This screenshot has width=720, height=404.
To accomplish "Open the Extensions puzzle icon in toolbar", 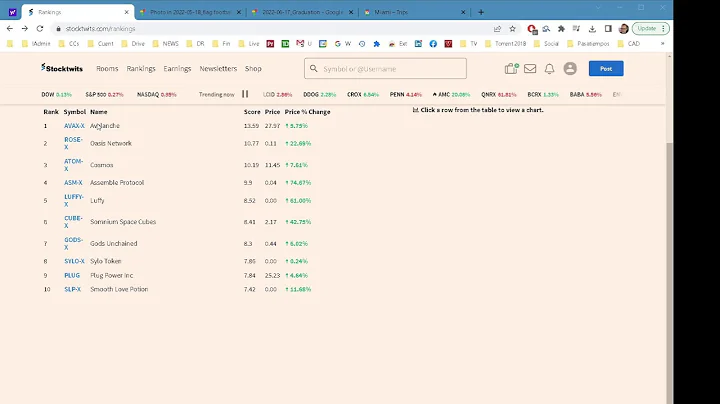I will pos(561,29).
